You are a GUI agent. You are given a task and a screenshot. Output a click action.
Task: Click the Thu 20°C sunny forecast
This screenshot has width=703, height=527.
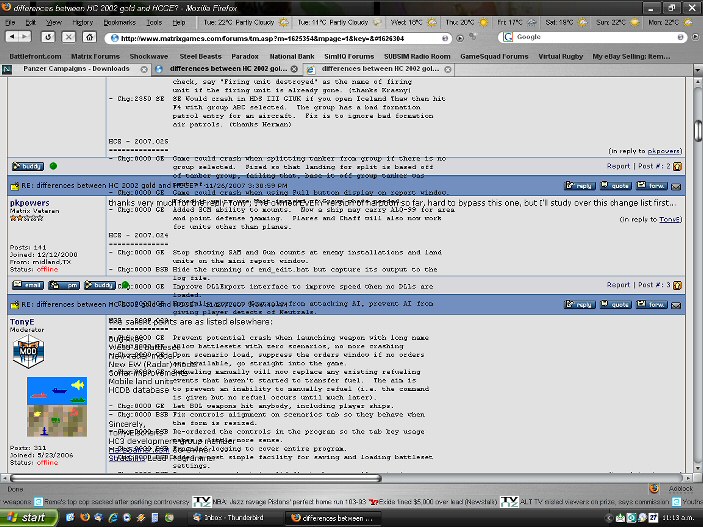[467, 22]
